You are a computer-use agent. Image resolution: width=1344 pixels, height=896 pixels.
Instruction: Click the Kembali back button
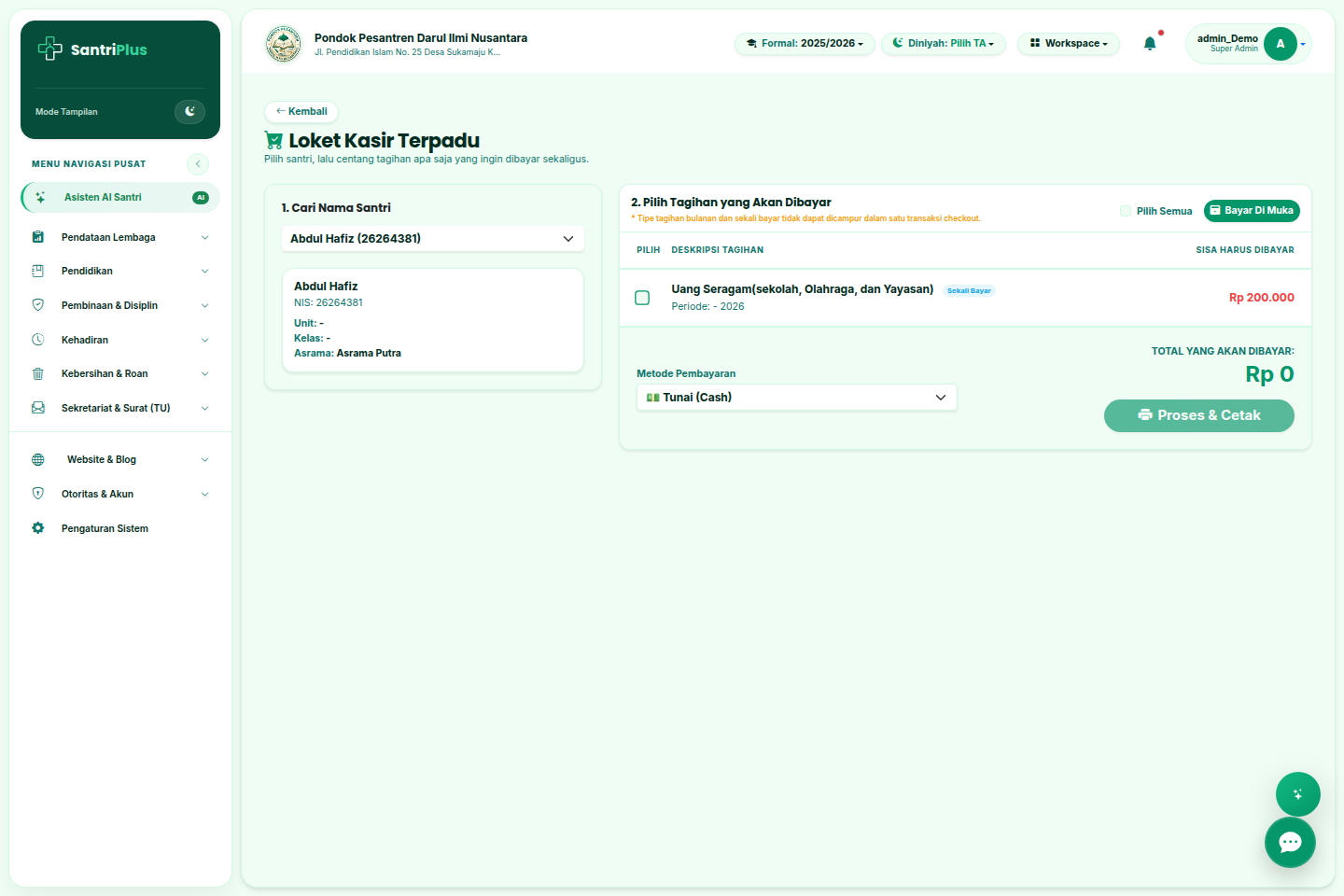[x=301, y=112]
